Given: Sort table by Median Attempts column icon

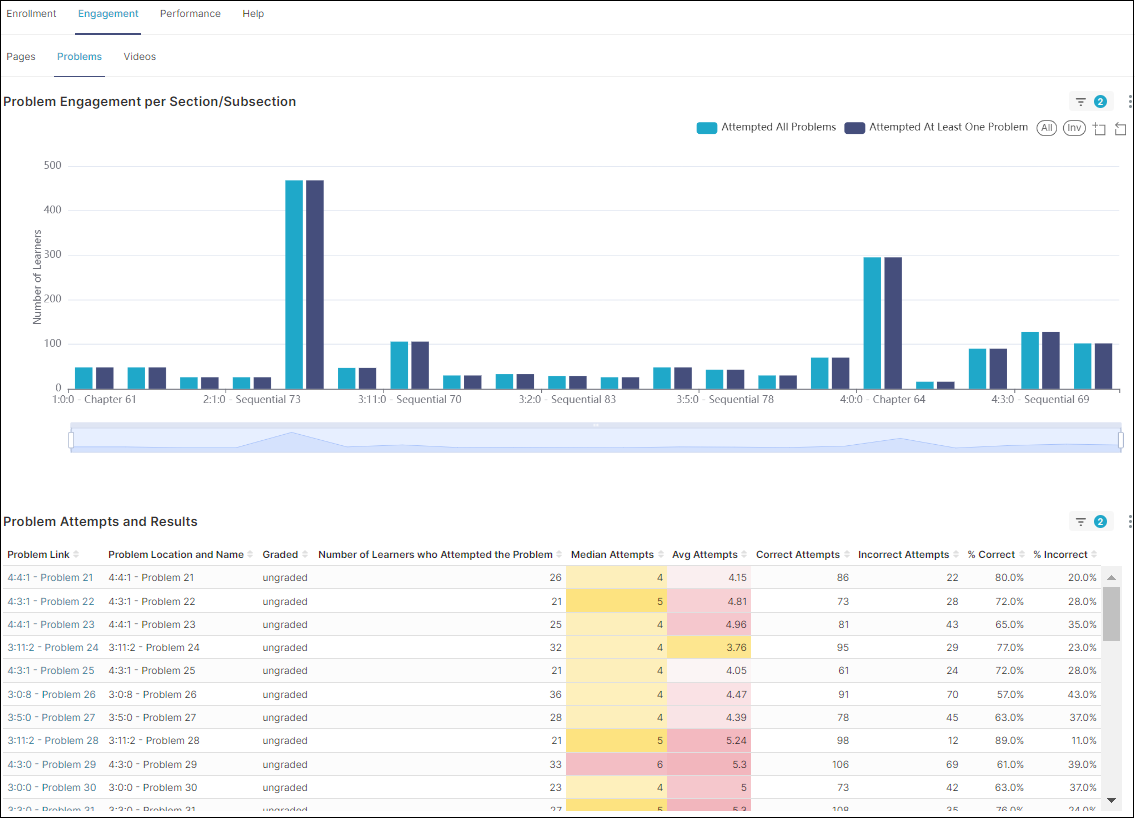Looking at the screenshot, I should pyautogui.click(x=661, y=555).
